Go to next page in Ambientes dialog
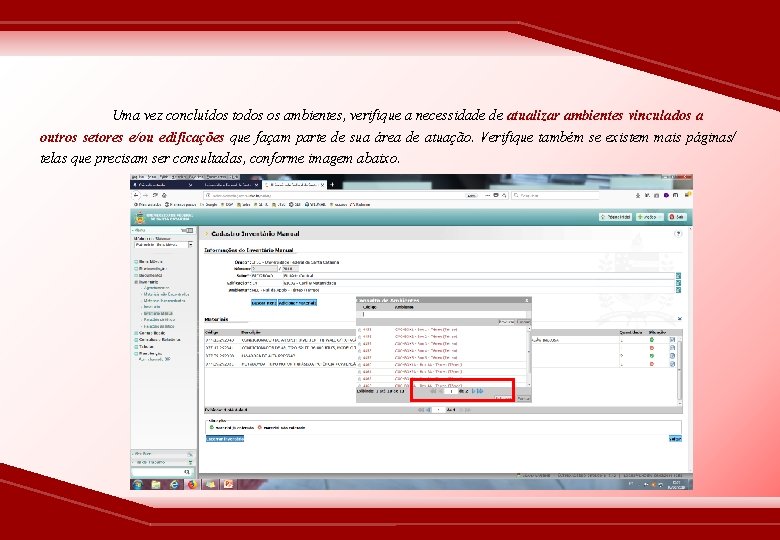780x540 pixels. pyautogui.click(x=474, y=391)
